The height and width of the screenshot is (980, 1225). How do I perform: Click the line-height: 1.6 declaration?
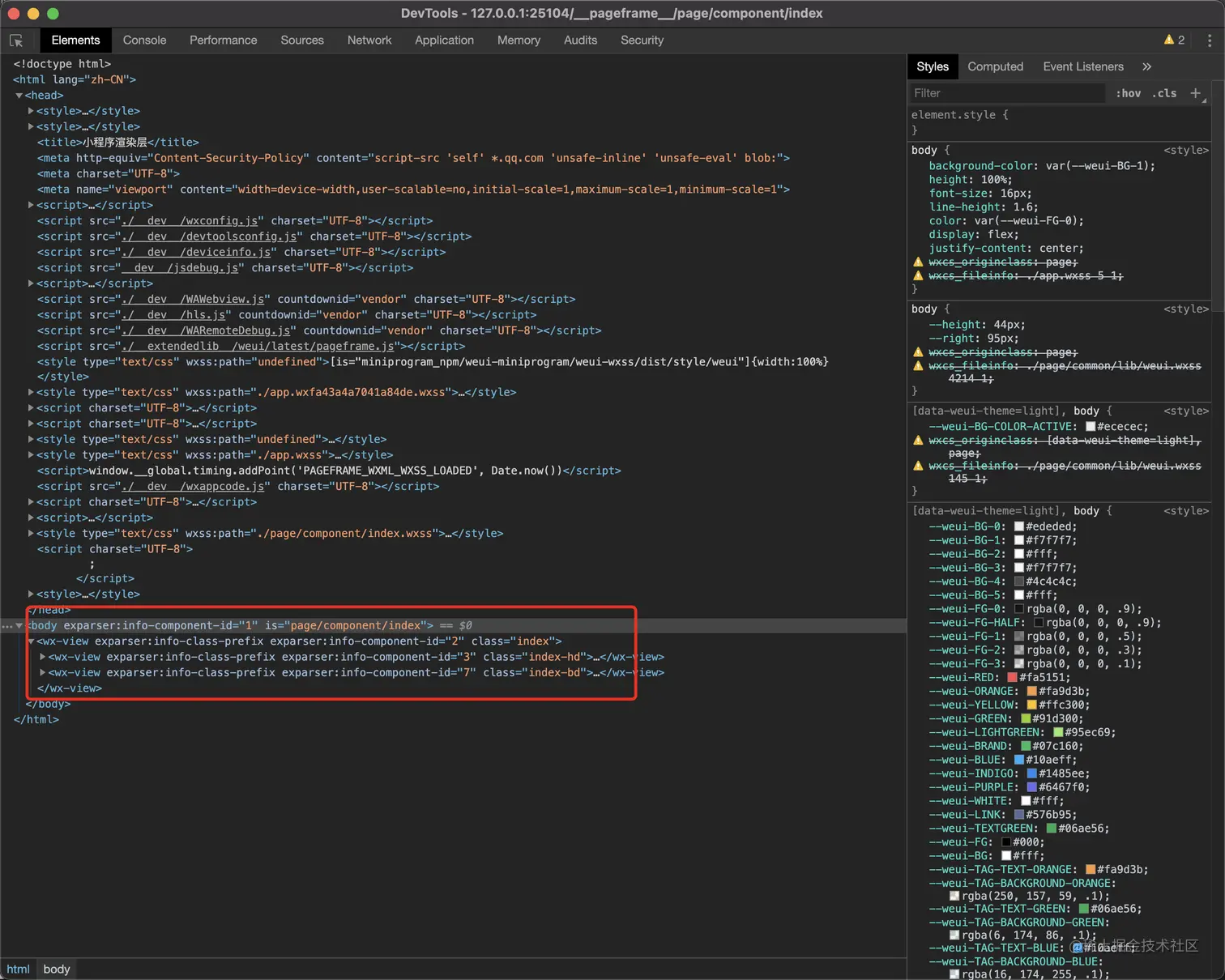tap(984, 207)
